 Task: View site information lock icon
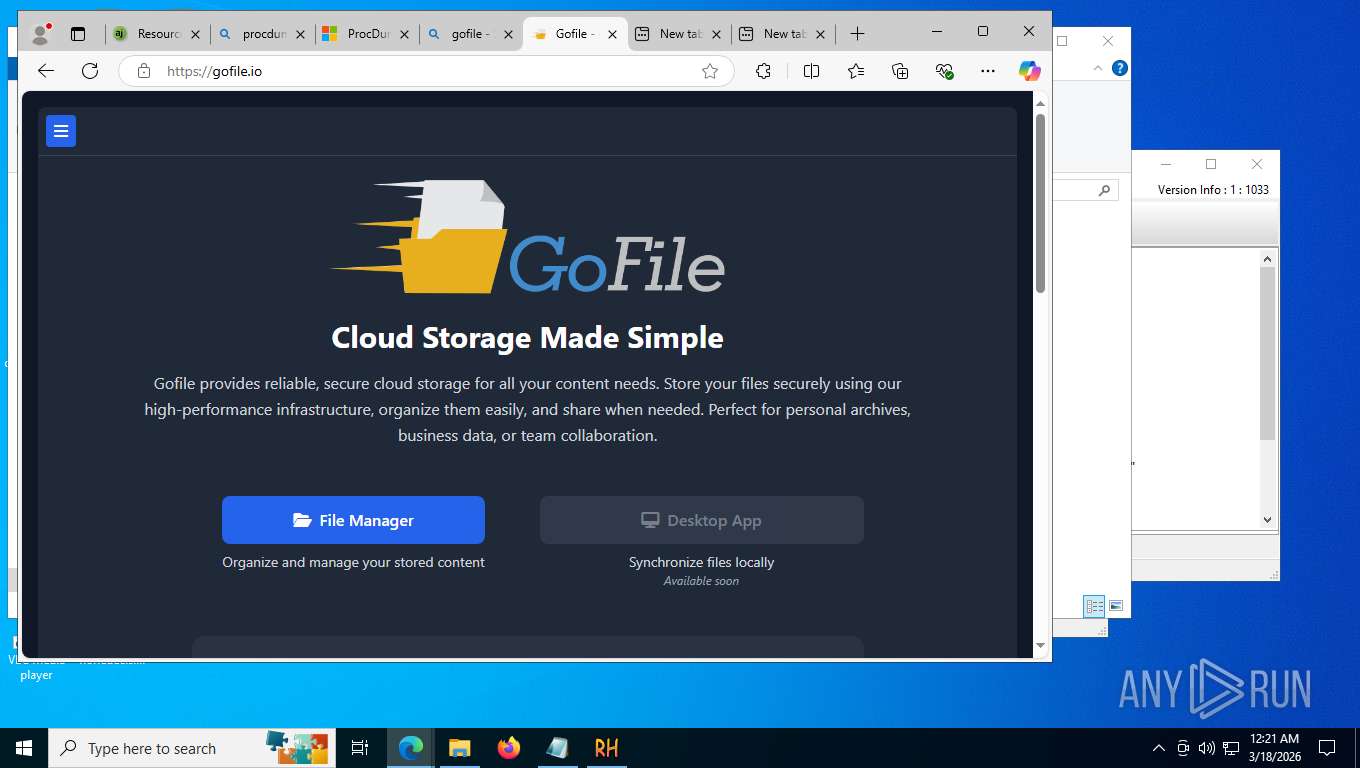coord(144,71)
